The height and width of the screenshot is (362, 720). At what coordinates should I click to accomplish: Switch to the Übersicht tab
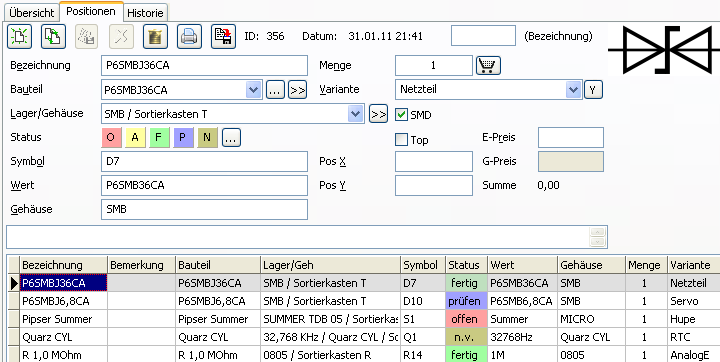tap(32, 13)
